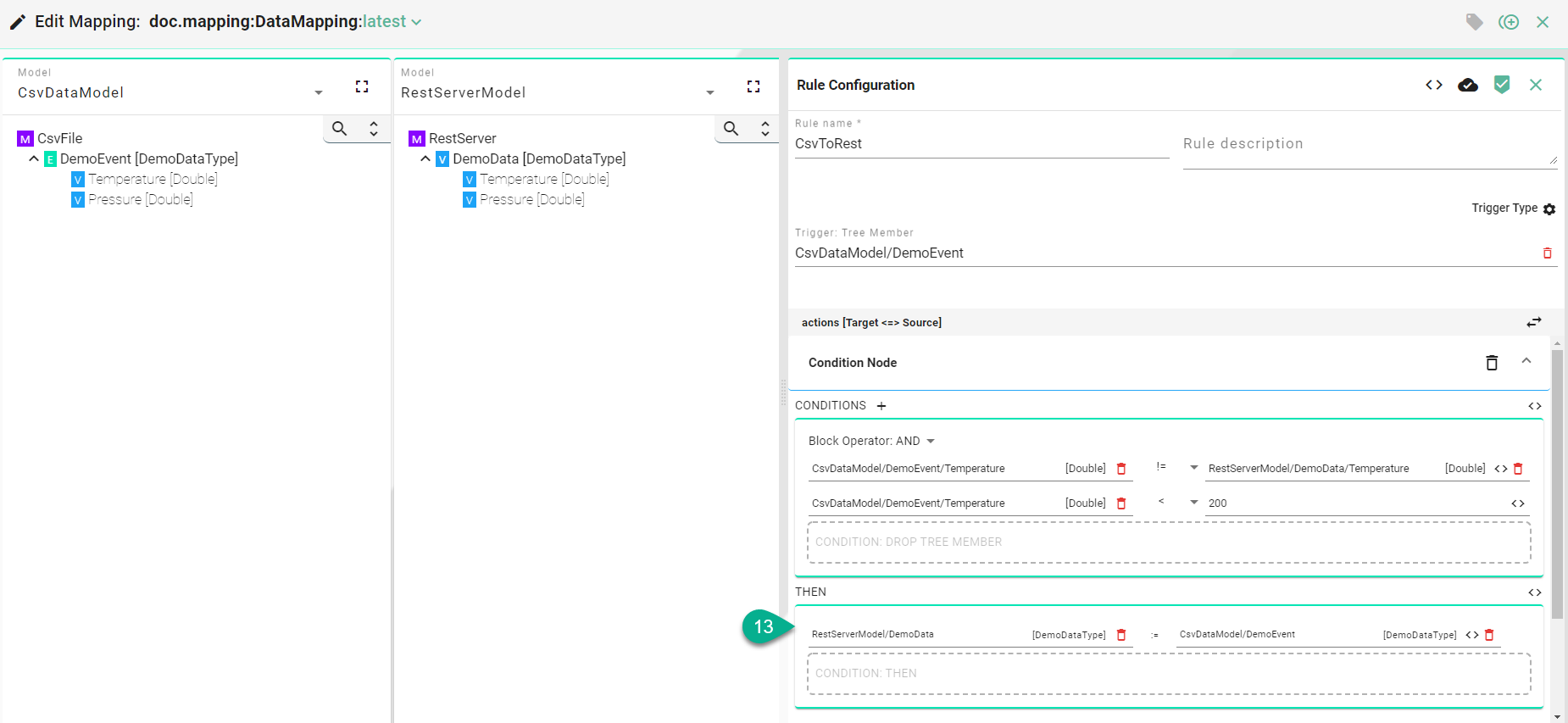The height and width of the screenshot is (723, 1568).
Task: Close the Rule Configuration panel
Action: (x=1536, y=85)
